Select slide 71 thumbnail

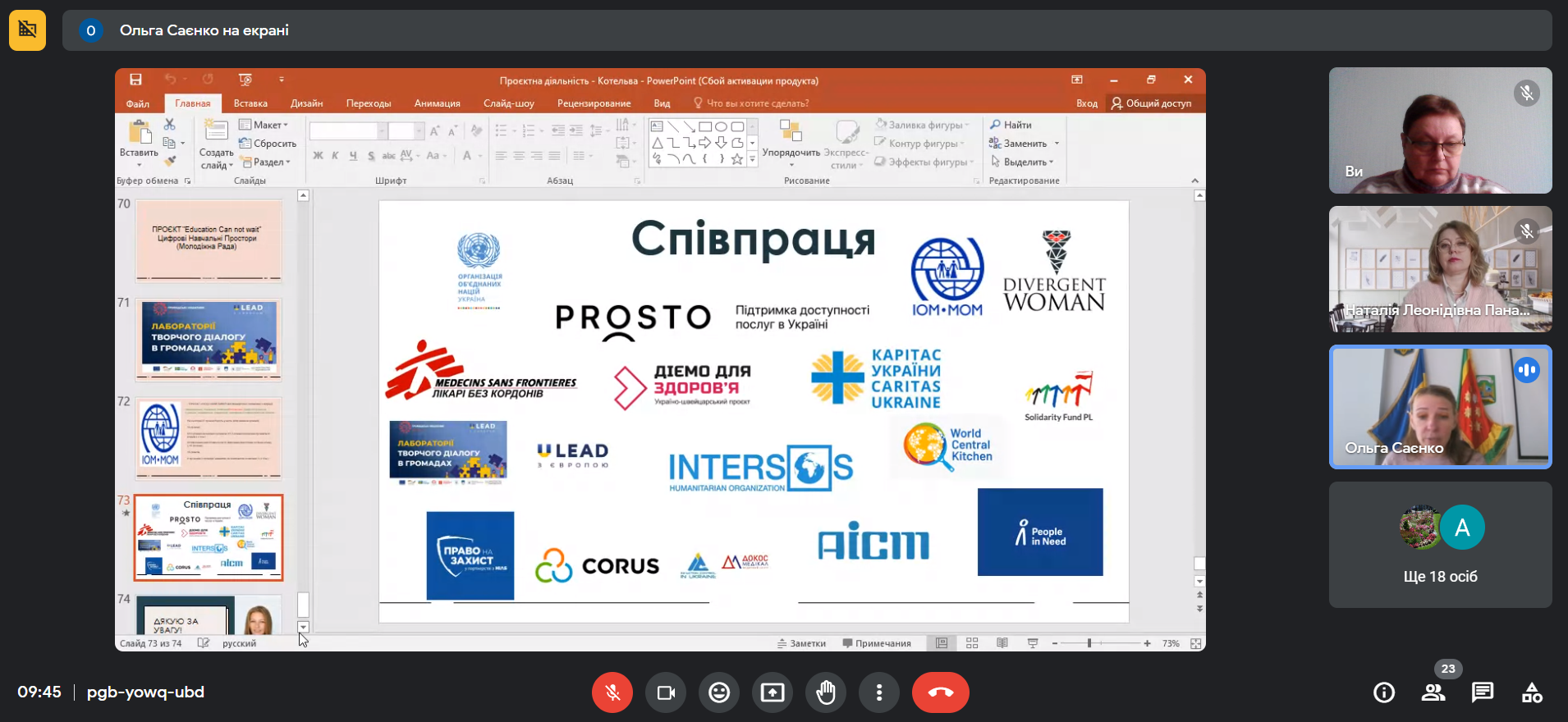209,340
